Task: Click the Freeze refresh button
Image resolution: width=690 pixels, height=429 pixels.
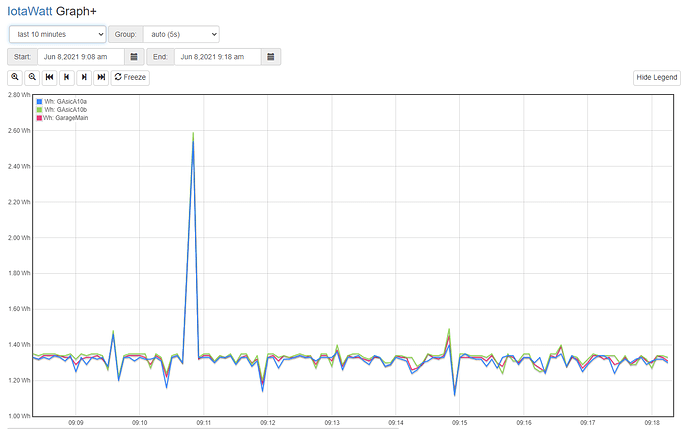Action: click(130, 77)
